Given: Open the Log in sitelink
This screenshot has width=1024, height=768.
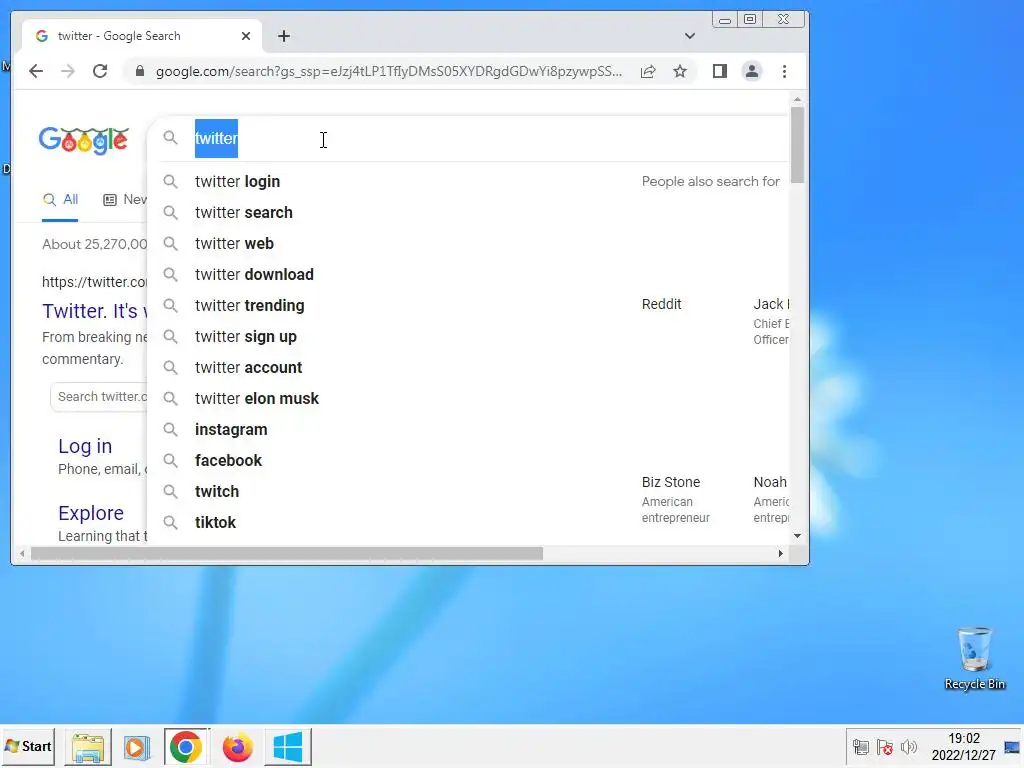Looking at the screenshot, I should coord(85,446).
